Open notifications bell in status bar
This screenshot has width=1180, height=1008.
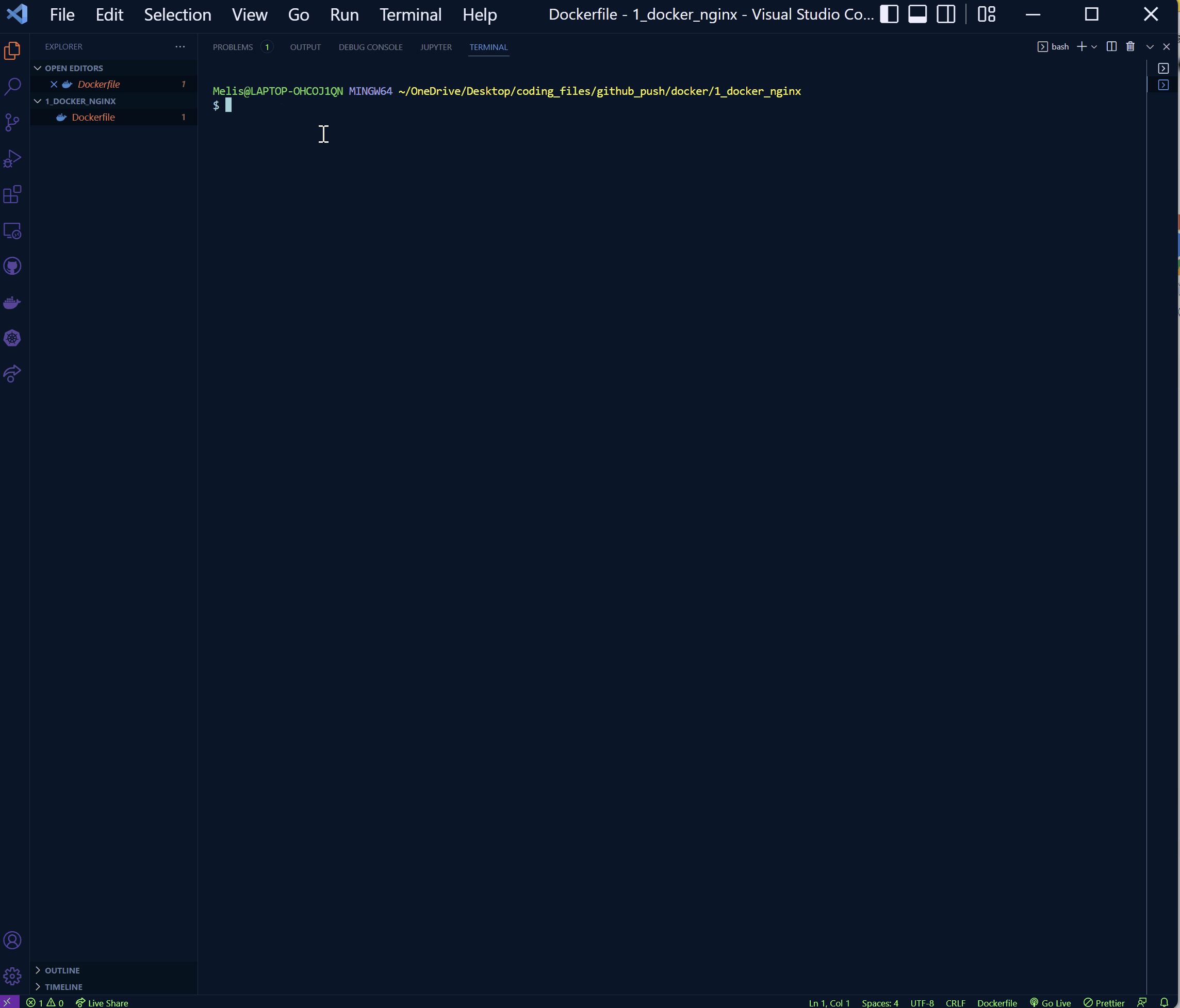point(1164,1002)
